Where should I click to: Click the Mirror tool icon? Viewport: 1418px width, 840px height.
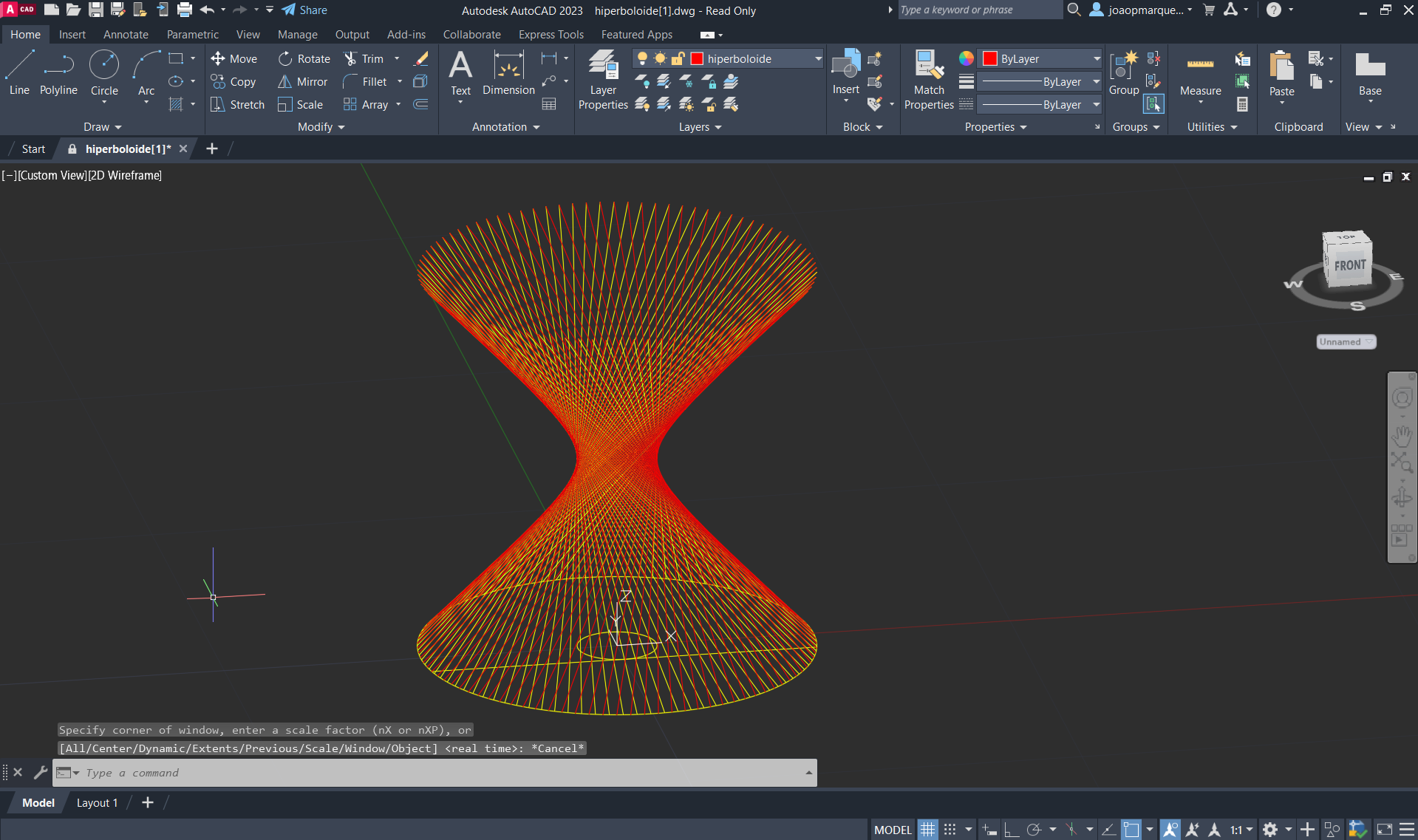point(284,82)
